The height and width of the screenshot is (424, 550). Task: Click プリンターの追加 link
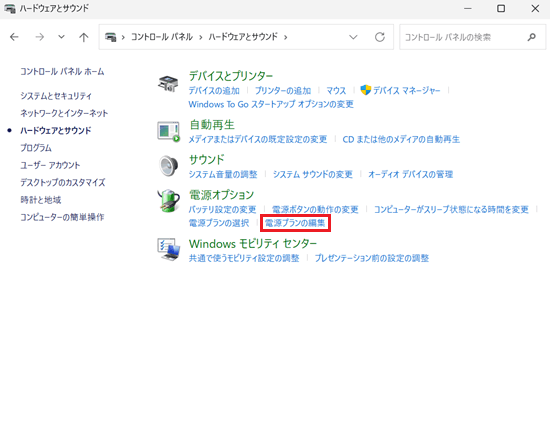click(x=283, y=90)
